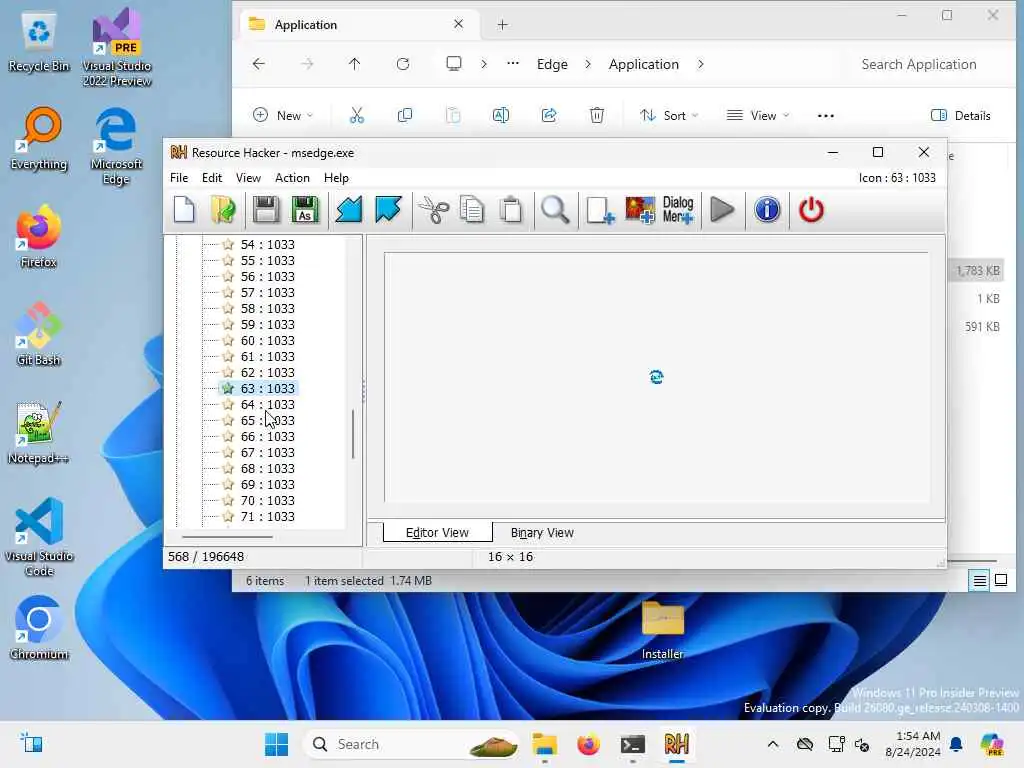This screenshot has height=768, width=1024.
Task: Click the Cut scissors icon in Resource Hacker
Action: point(433,210)
